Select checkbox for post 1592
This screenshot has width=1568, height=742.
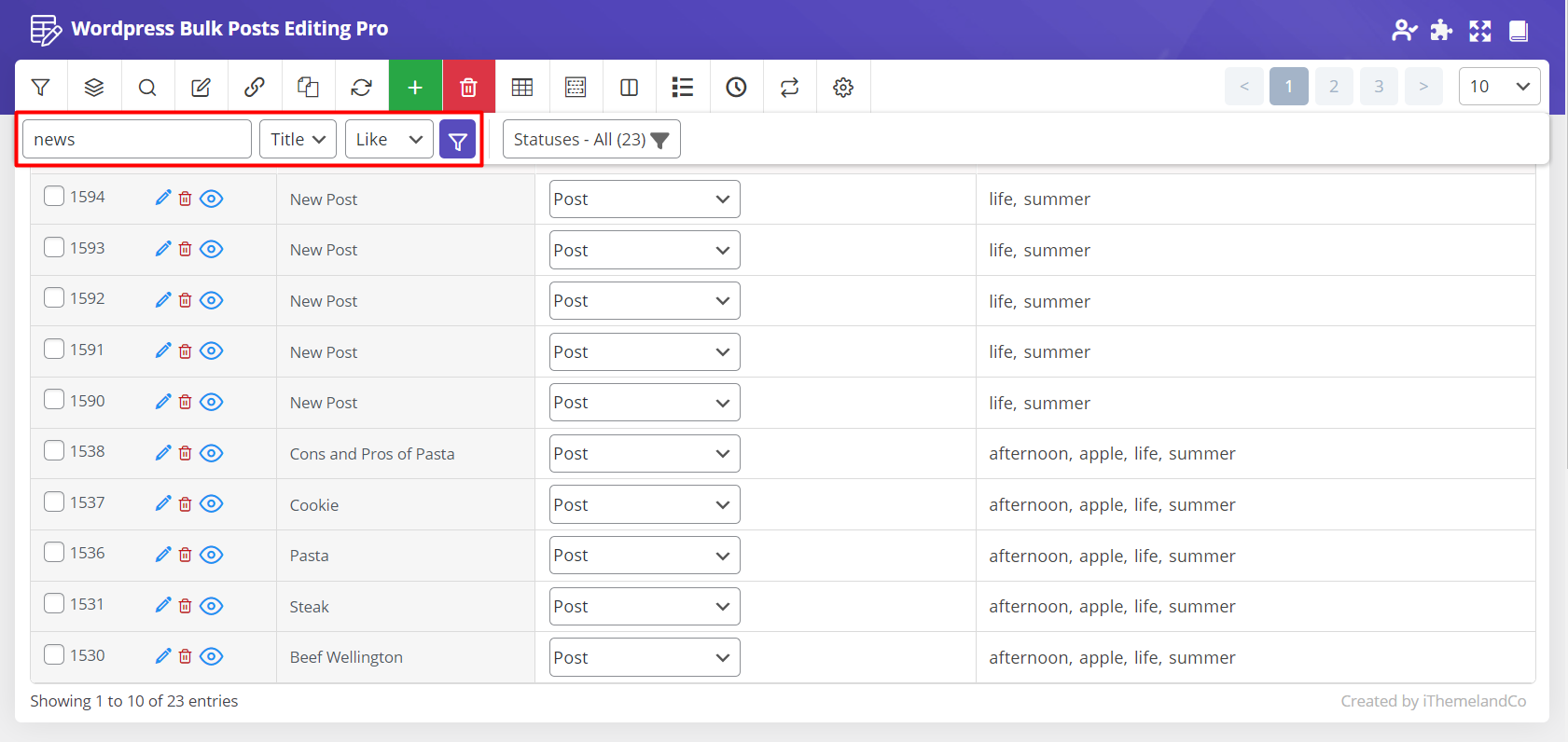[x=54, y=297]
